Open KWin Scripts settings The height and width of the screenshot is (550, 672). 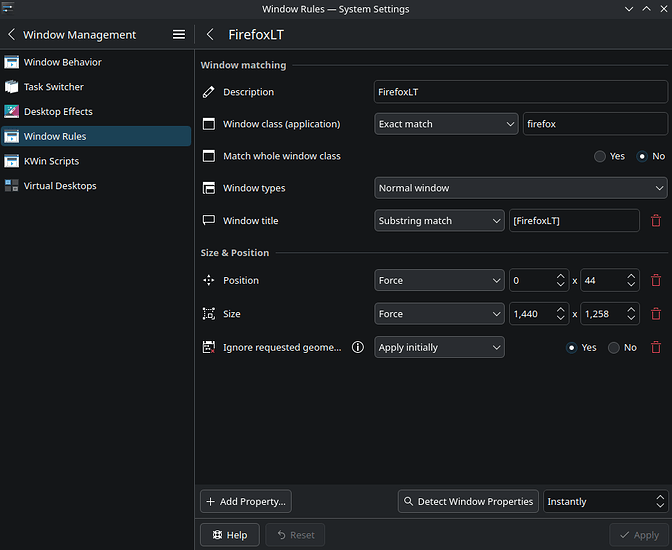96,161
